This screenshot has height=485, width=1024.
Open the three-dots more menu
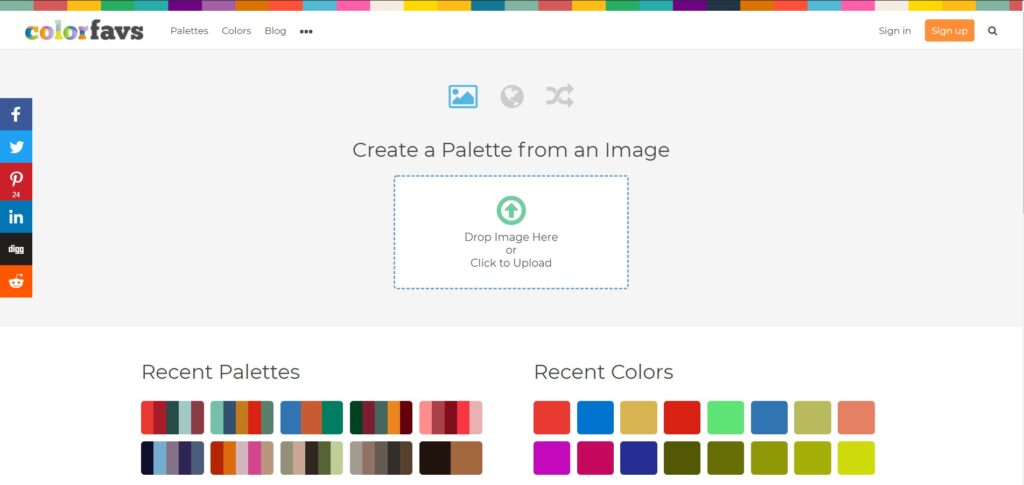(306, 31)
